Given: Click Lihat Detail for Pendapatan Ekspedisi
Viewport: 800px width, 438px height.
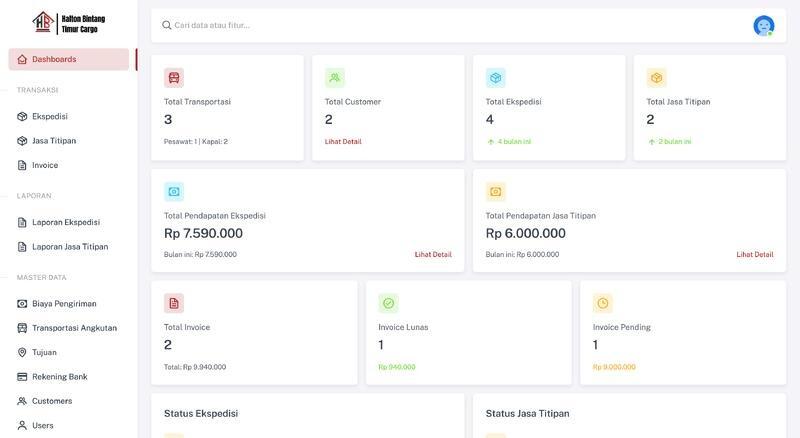Looking at the screenshot, I should tap(433, 255).
